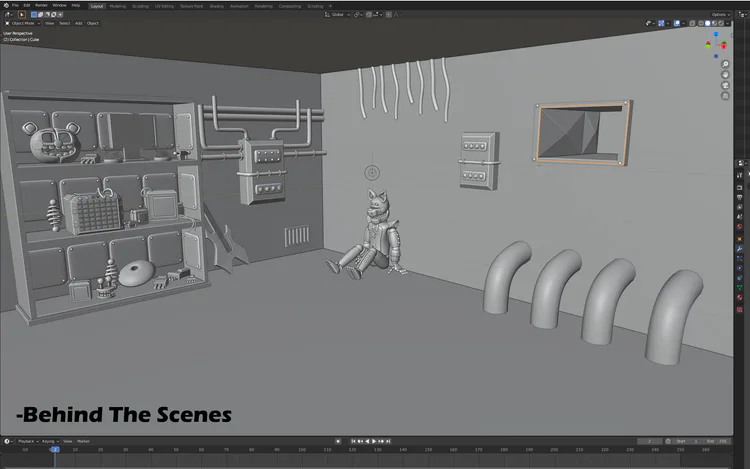
Task: Toggle Auto Keying record button
Action: [338, 441]
